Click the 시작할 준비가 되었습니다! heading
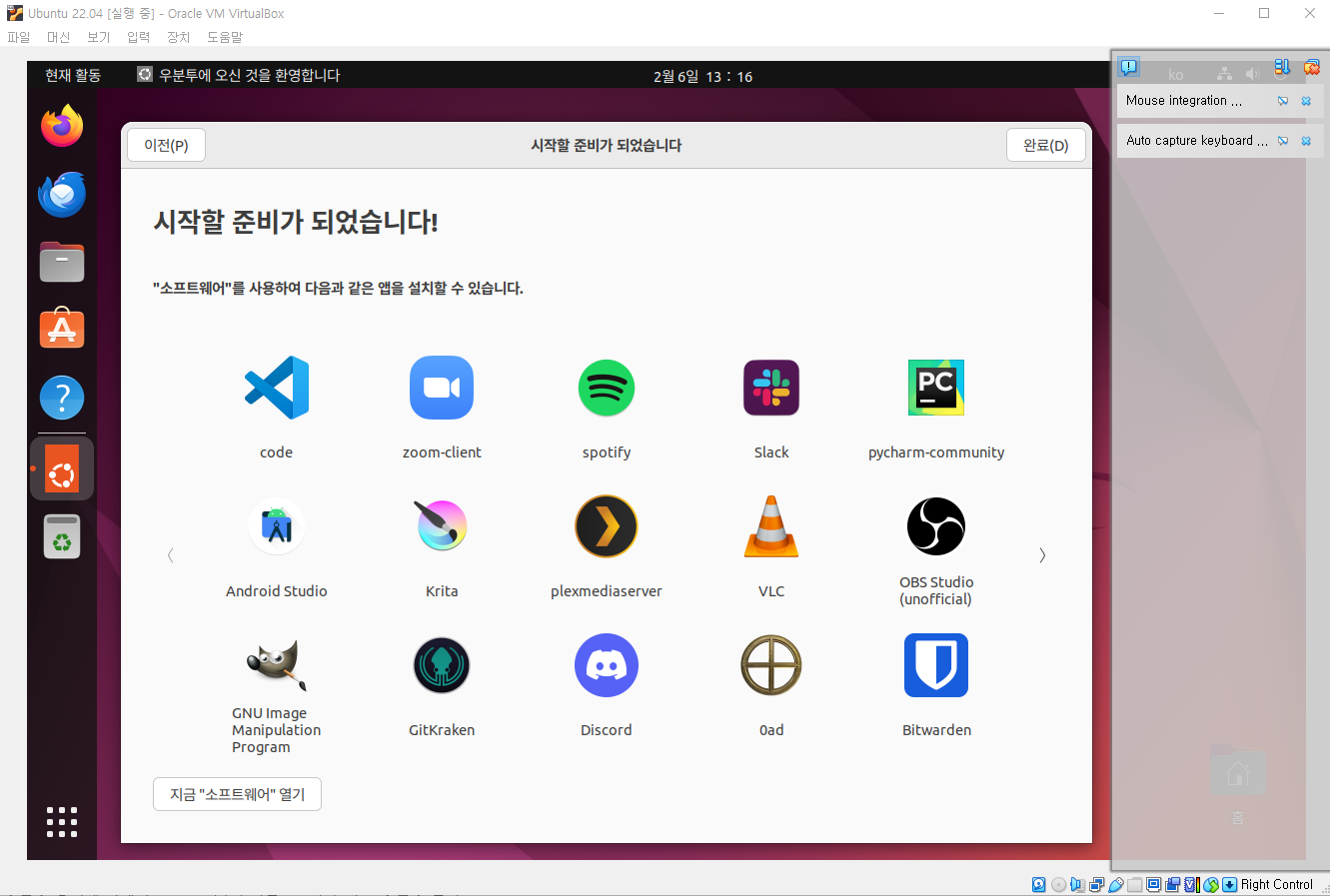Viewport: 1330px width, 896px height. point(296,222)
